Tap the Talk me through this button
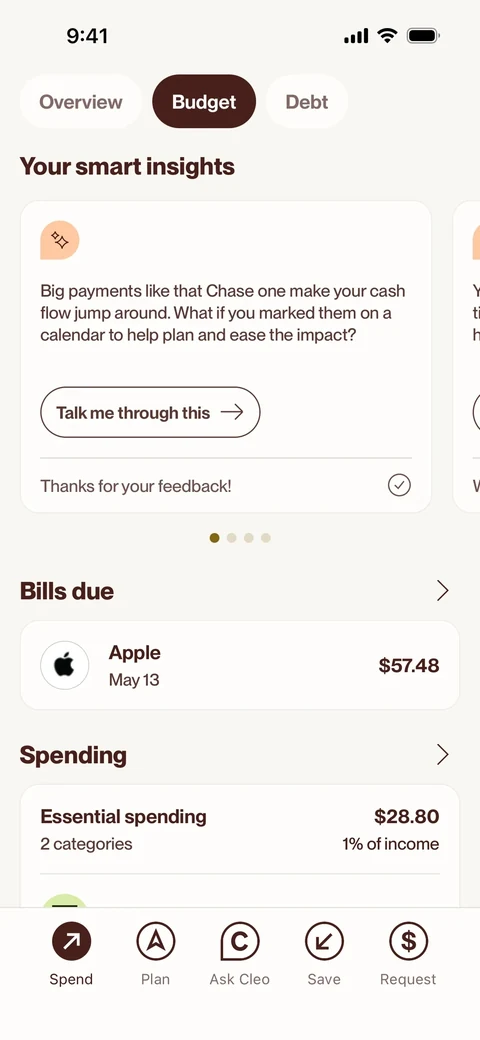This screenshot has height=1040, width=480. 150,413
